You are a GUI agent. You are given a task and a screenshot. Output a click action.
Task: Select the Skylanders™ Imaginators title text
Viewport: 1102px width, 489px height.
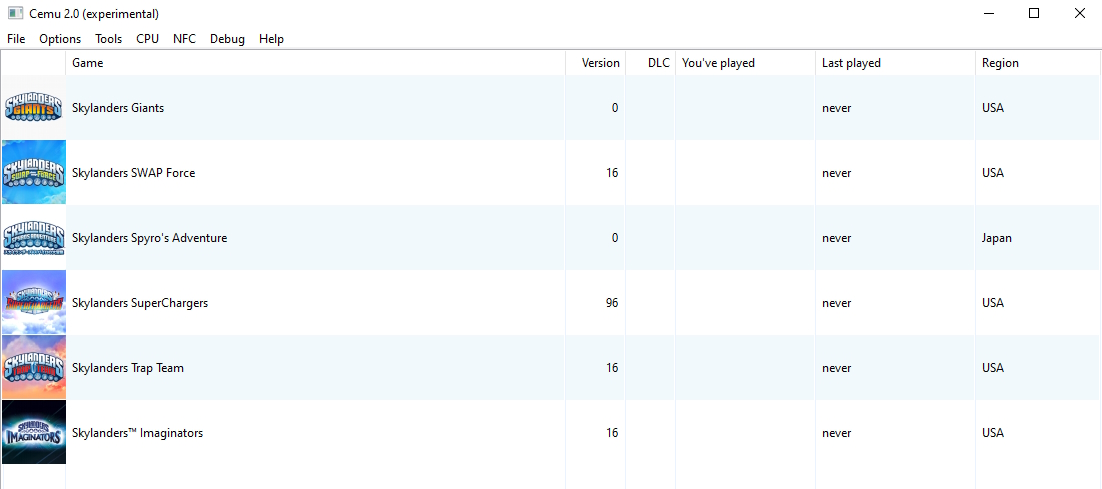click(x=138, y=433)
